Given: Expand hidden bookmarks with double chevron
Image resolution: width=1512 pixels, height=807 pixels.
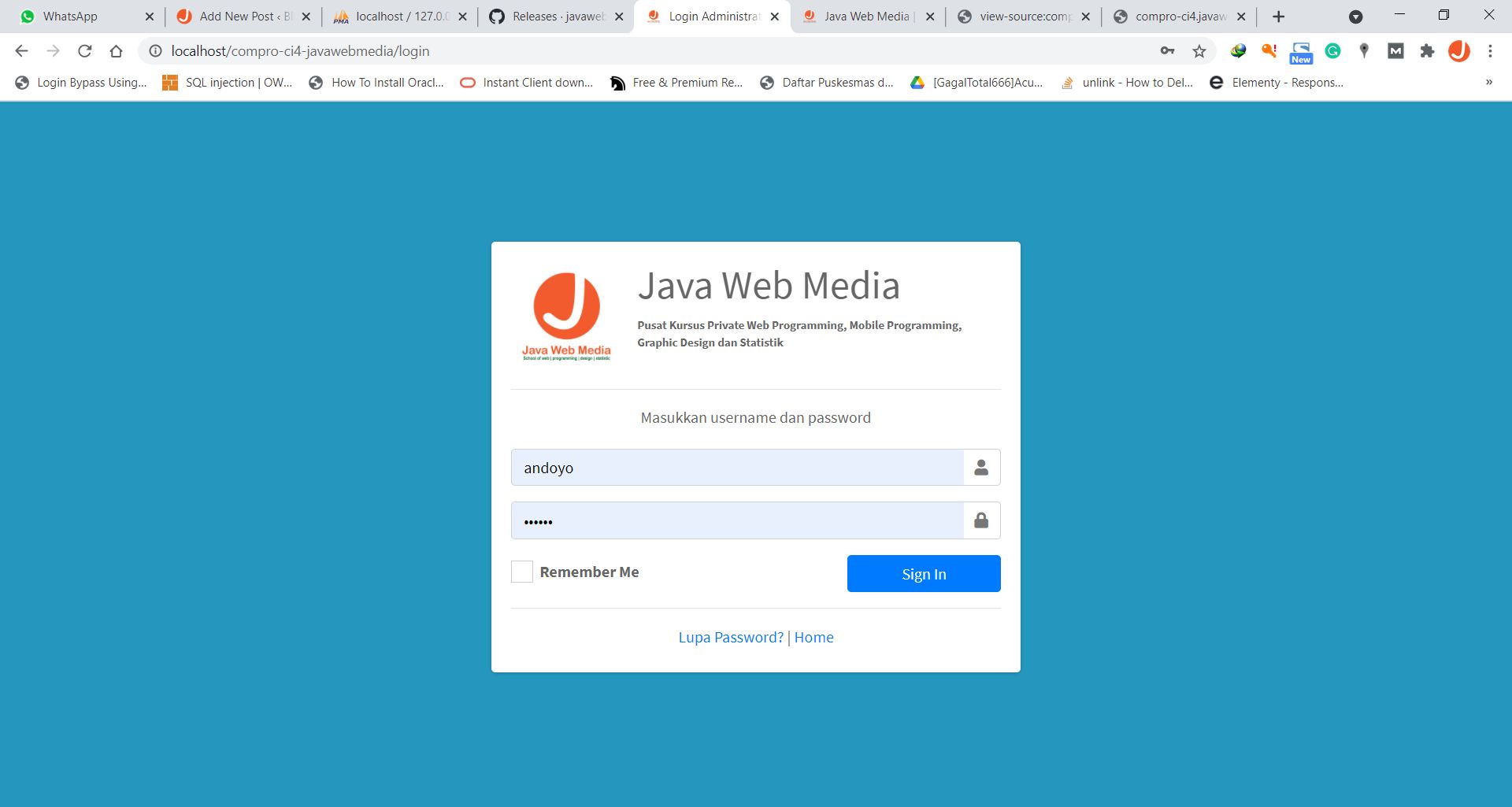Looking at the screenshot, I should tap(1488, 82).
